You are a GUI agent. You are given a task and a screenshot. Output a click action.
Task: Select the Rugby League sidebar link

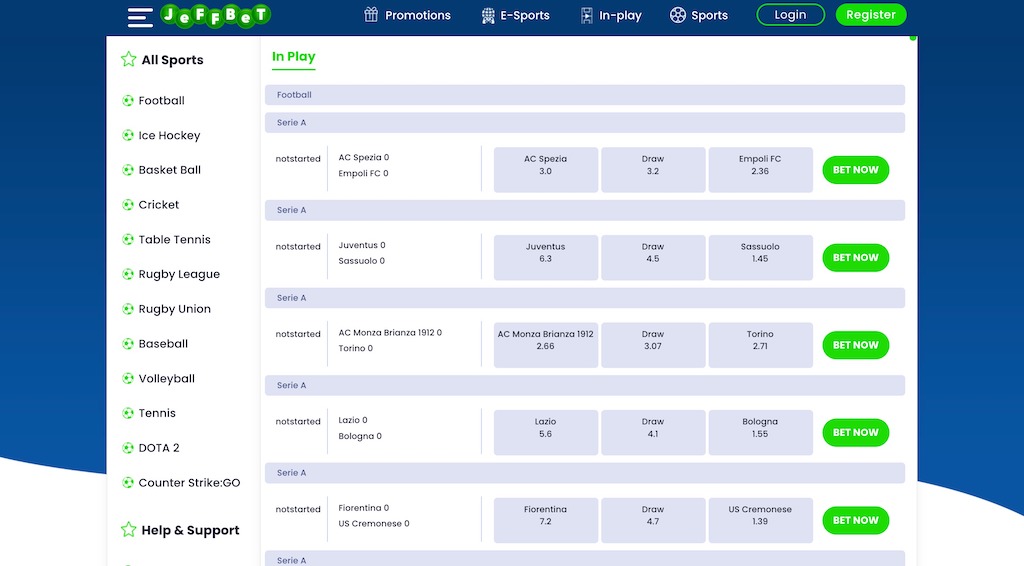pyautogui.click(x=179, y=274)
